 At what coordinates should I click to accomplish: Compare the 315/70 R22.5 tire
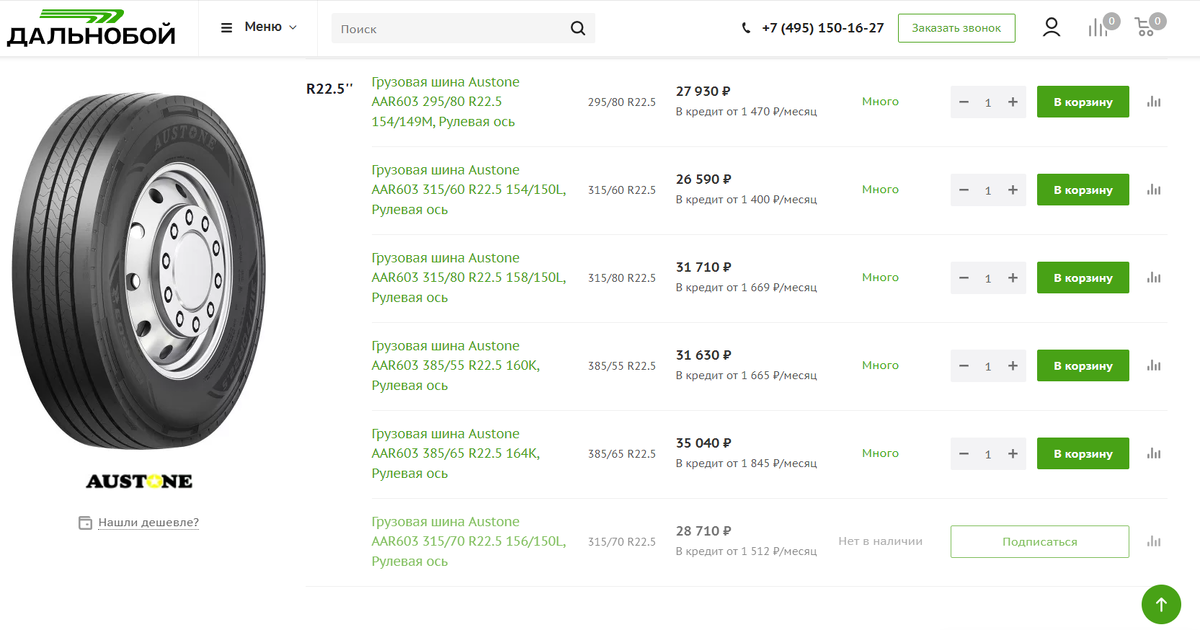pos(1154,542)
